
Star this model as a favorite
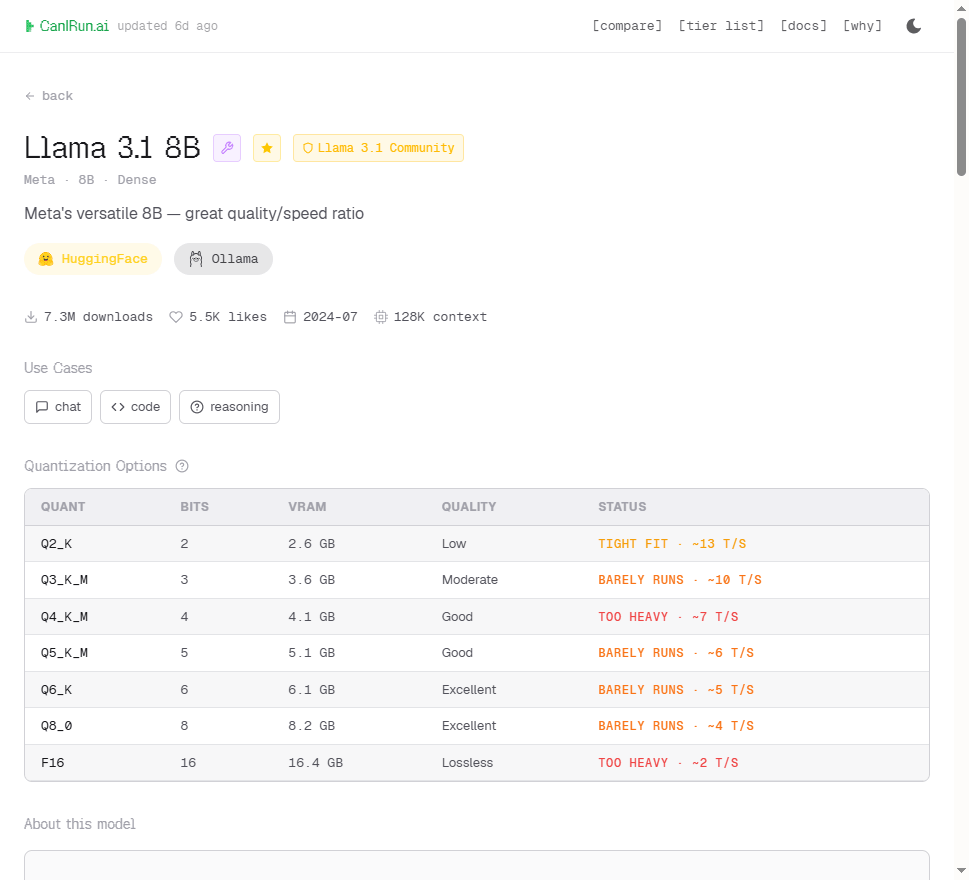tap(266, 147)
